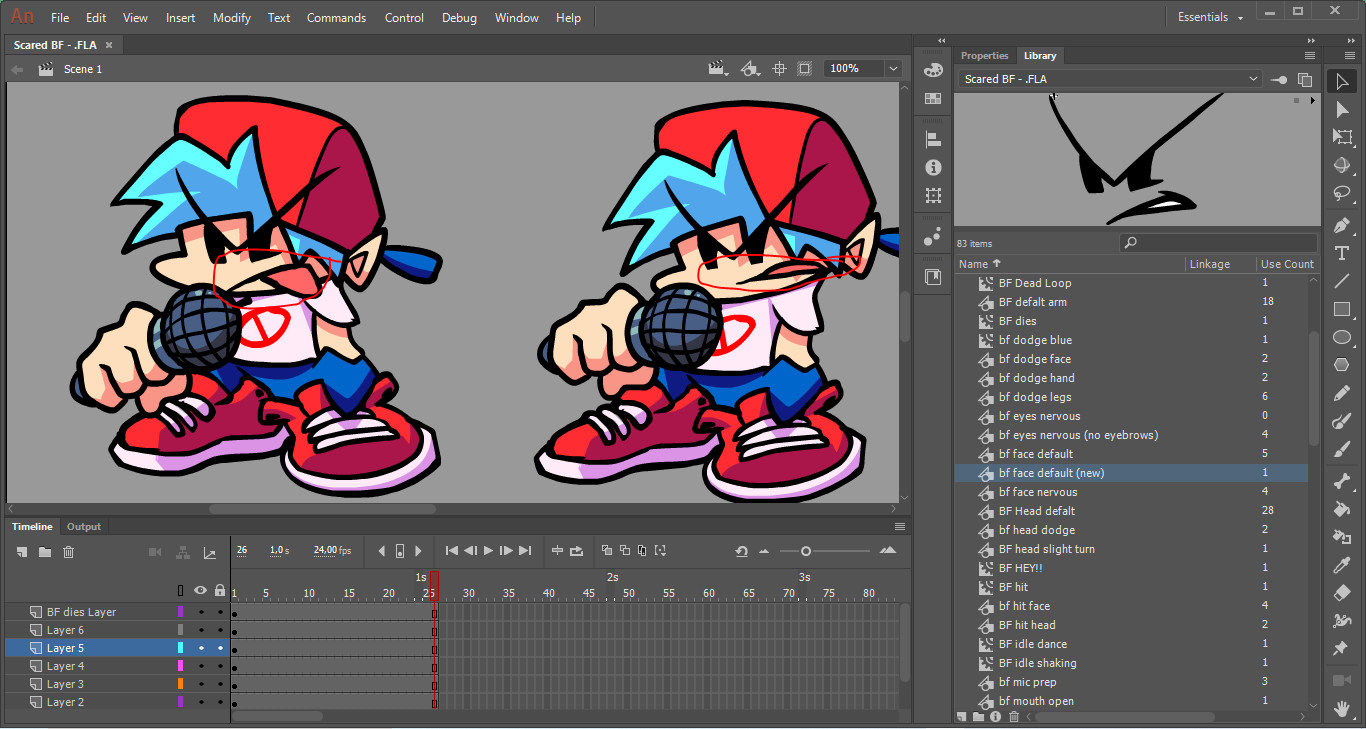Pin the current library toggle
The image size is (1366, 729).
1279,79
